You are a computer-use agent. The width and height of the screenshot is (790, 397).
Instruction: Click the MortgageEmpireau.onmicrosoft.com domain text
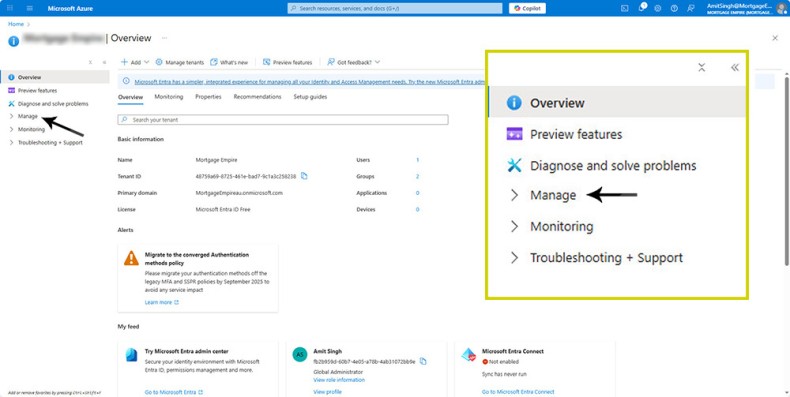(239, 193)
